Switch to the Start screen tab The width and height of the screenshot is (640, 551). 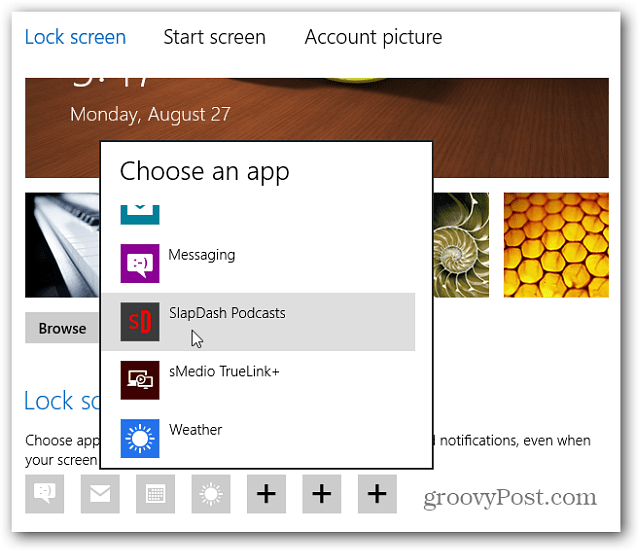(x=214, y=37)
